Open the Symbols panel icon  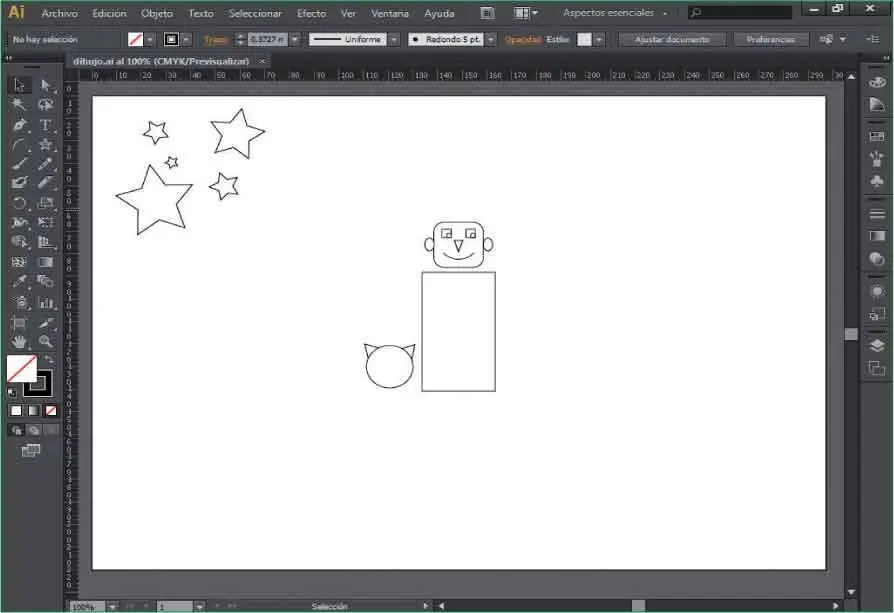click(876, 181)
